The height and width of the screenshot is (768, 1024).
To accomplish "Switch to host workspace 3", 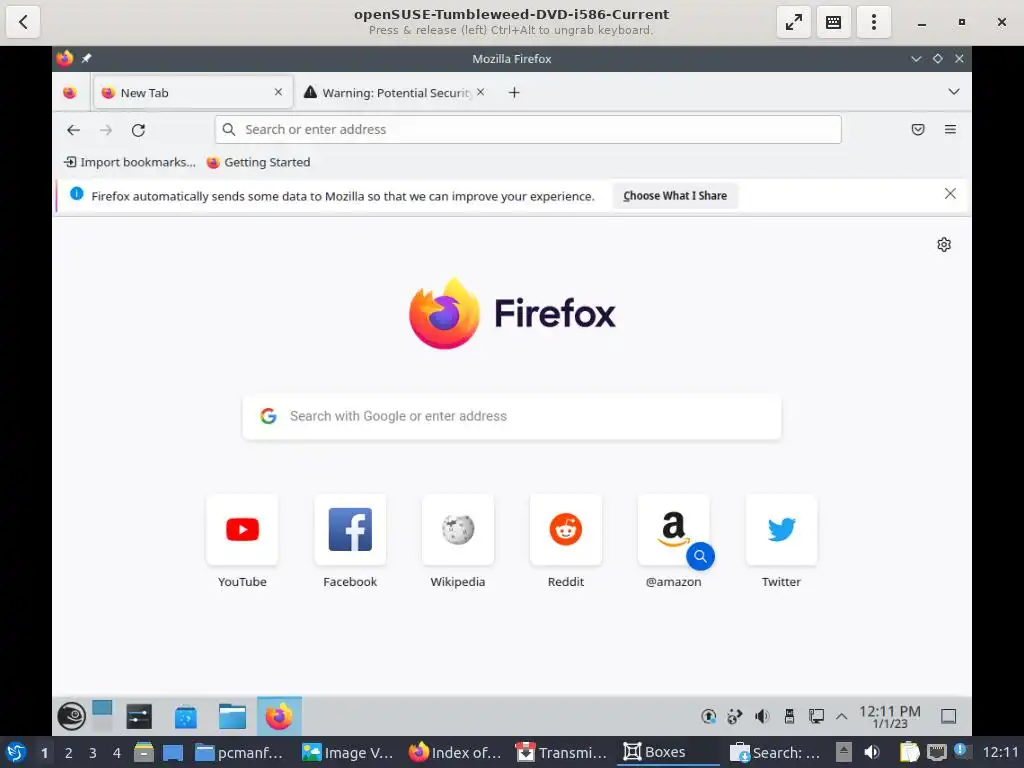I will (93, 753).
